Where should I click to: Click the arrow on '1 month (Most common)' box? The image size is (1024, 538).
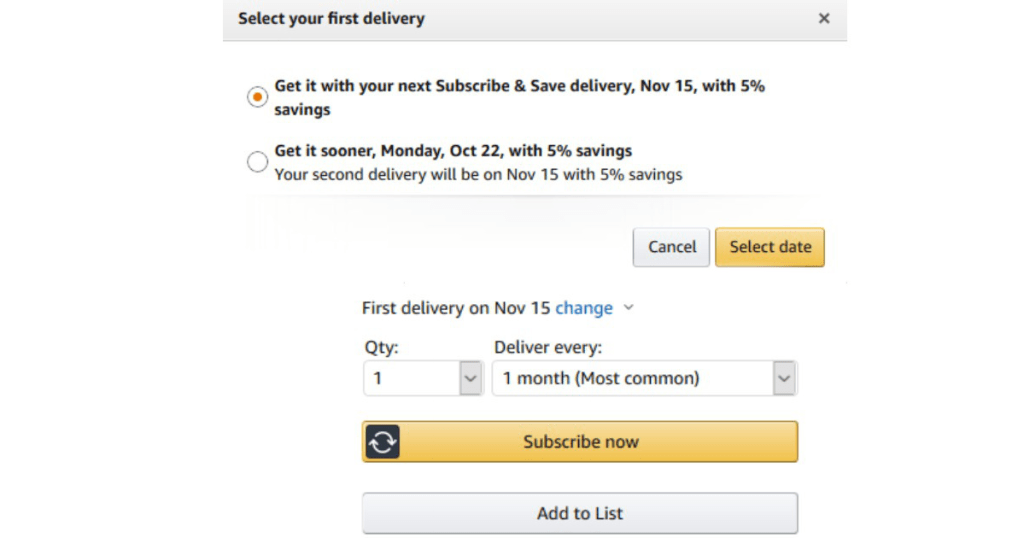pos(784,378)
